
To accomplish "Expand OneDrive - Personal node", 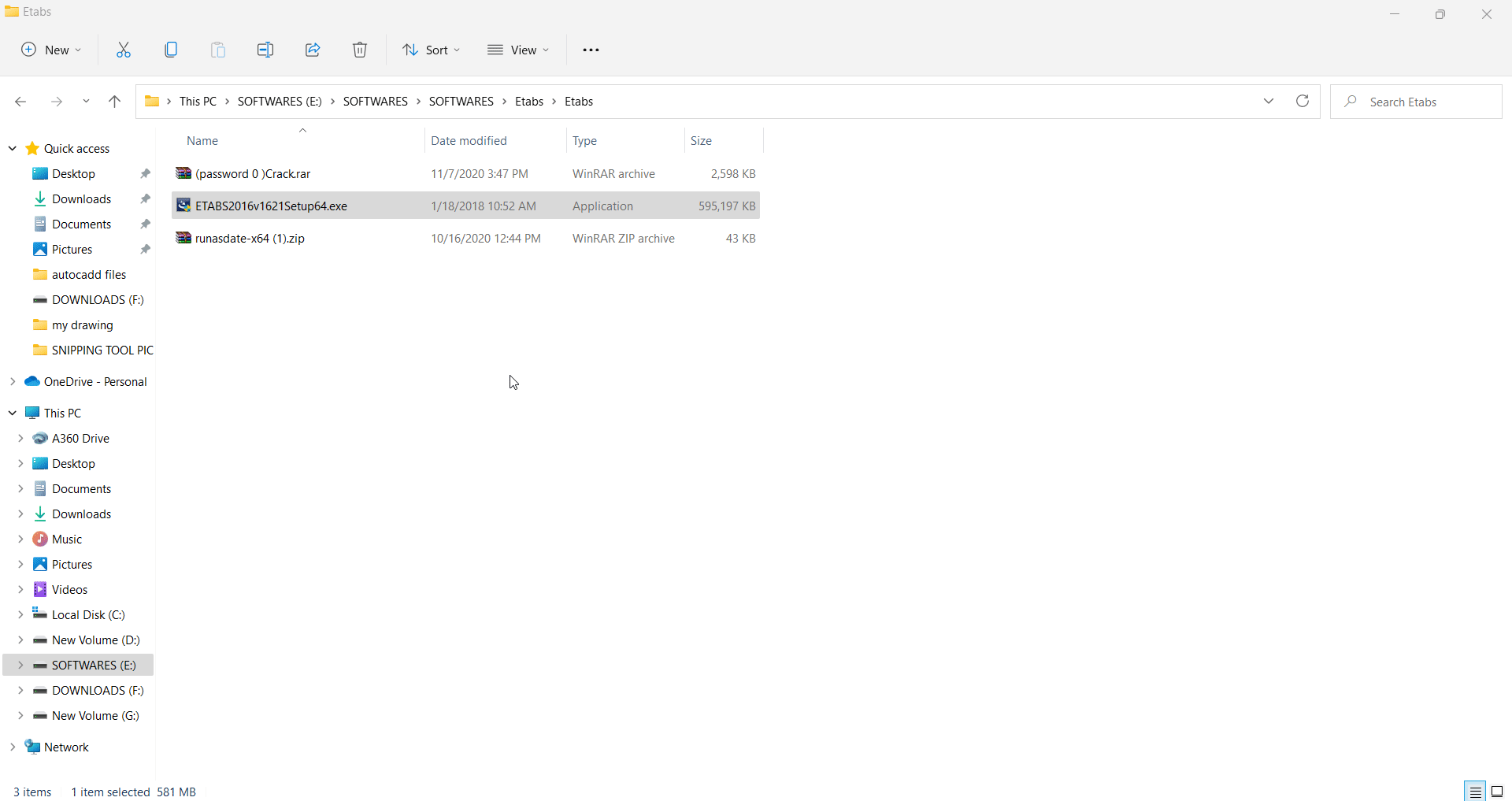I will (x=13, y=381).
